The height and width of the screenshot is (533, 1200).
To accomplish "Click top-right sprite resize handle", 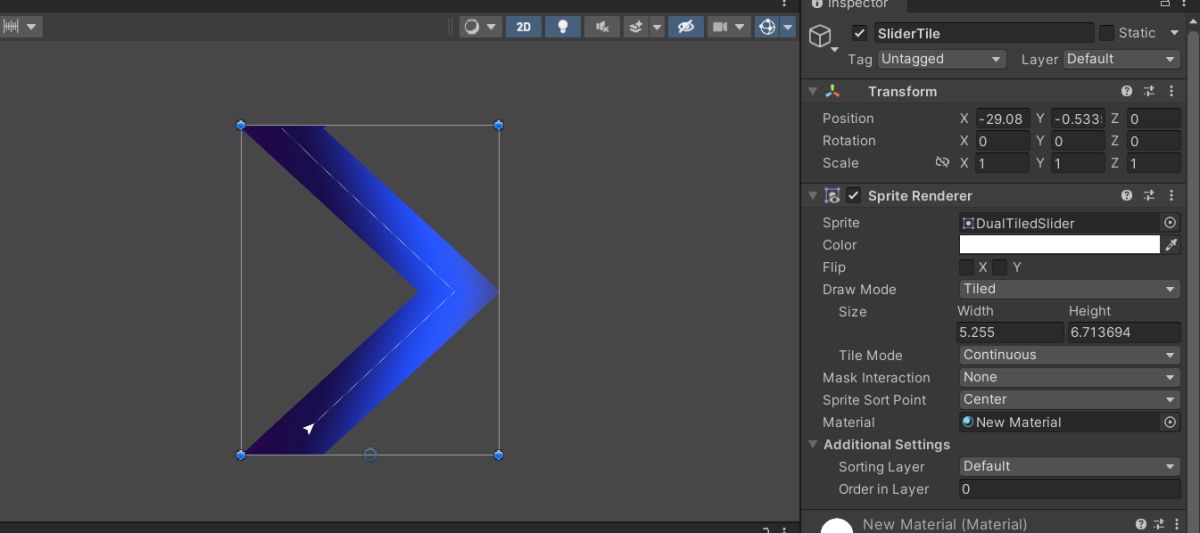I will (498, 125).
